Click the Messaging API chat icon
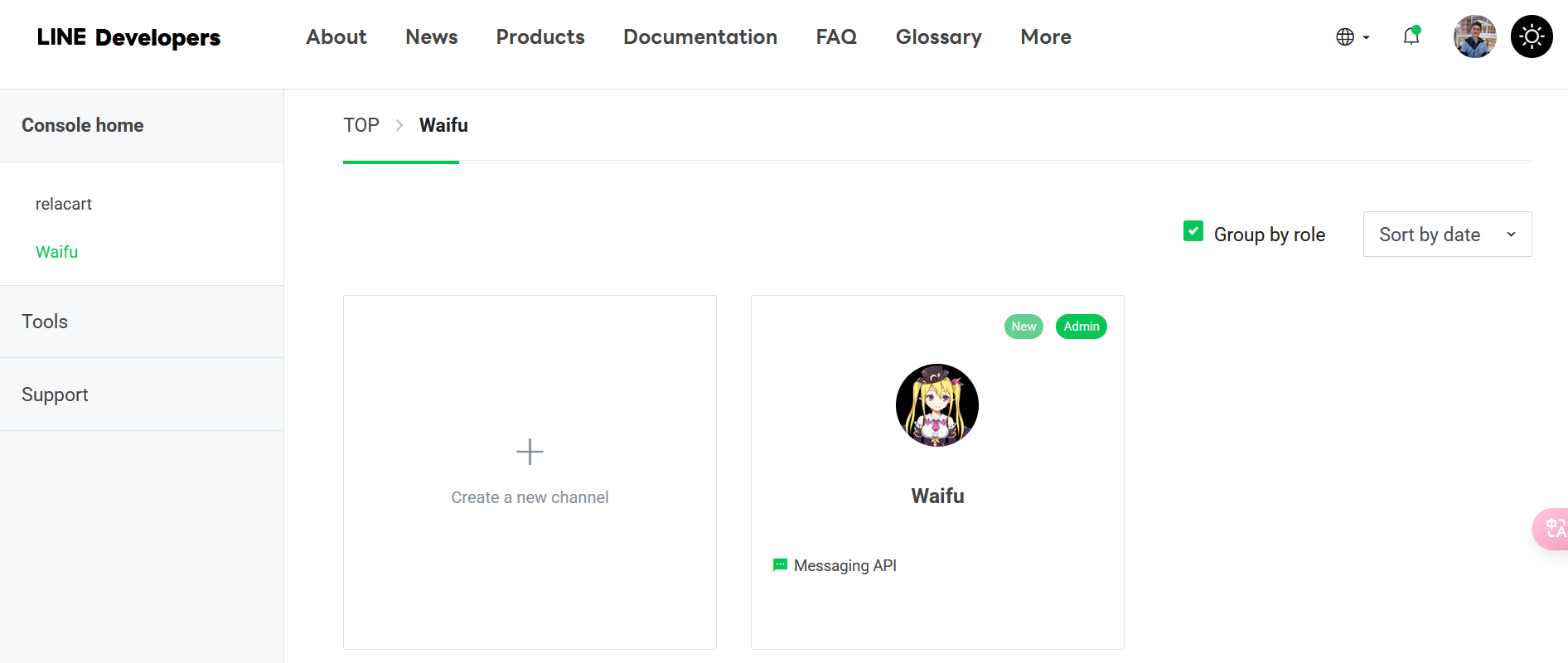1568x663 pixels. coord(780,565)
